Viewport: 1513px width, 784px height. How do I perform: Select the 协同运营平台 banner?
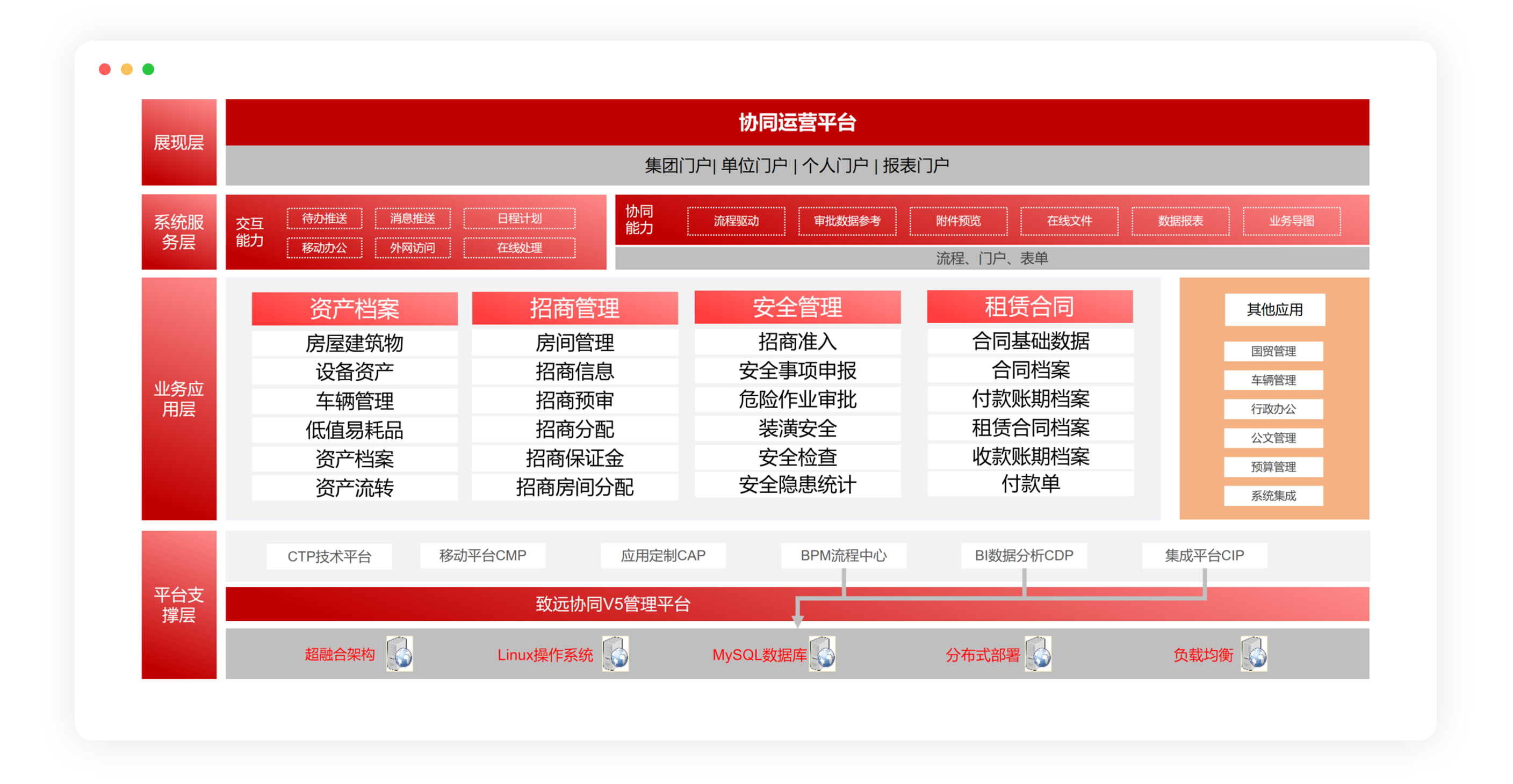(797, 122)
